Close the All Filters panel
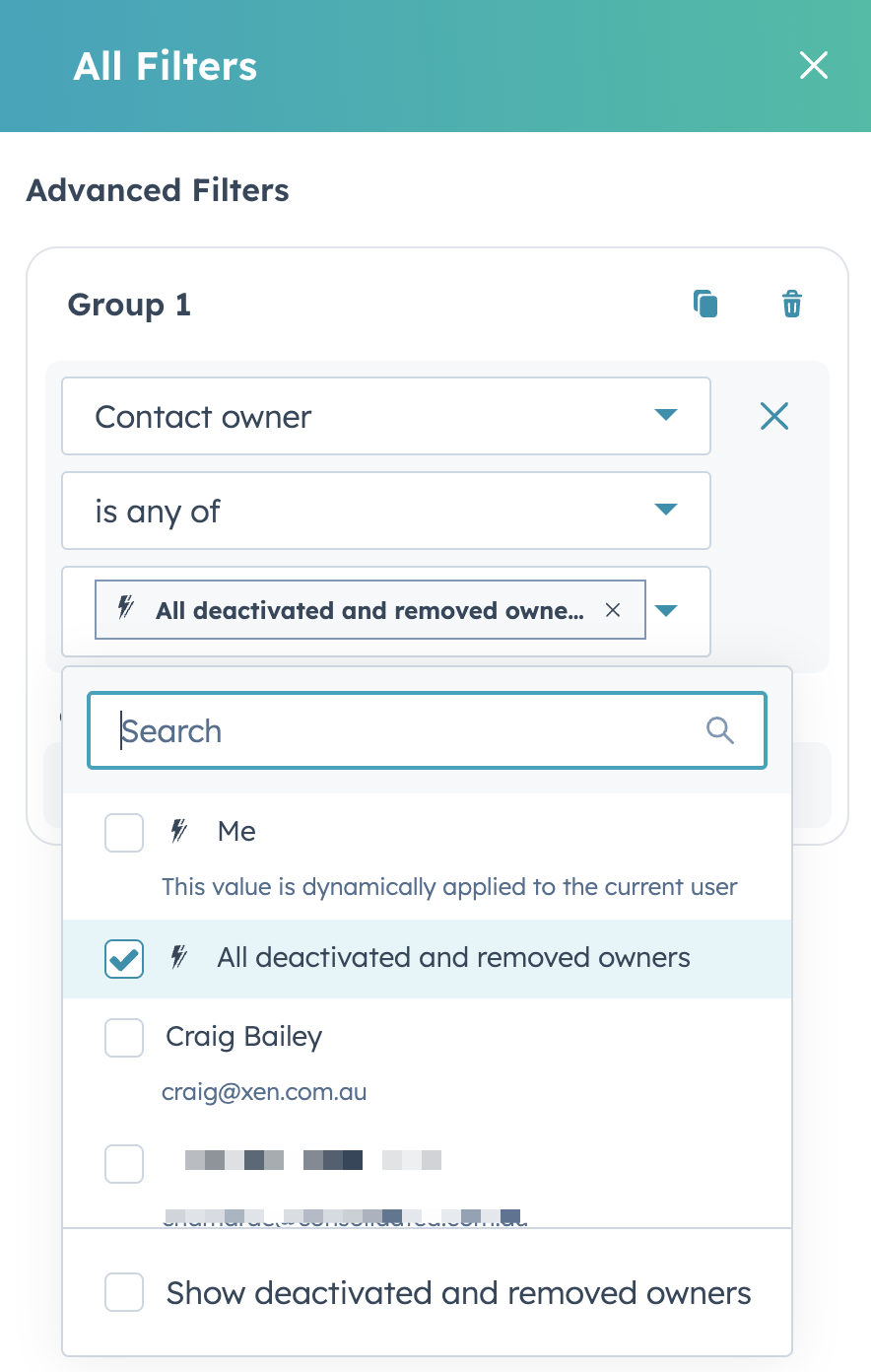The image size is (871, 1372). tap(813, 66)
